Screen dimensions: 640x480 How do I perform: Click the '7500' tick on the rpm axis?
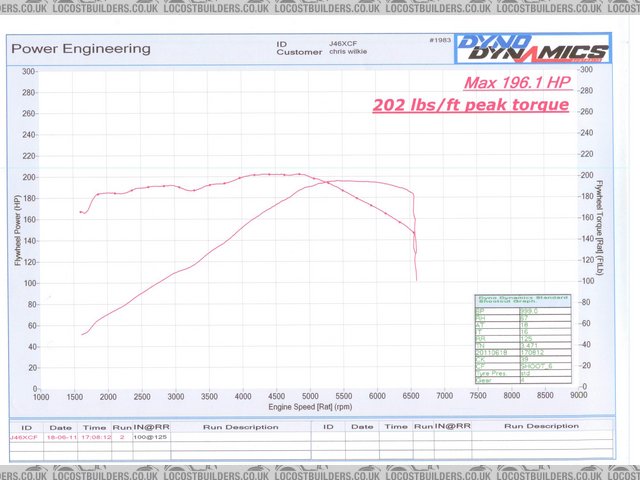tap(478, 396)
